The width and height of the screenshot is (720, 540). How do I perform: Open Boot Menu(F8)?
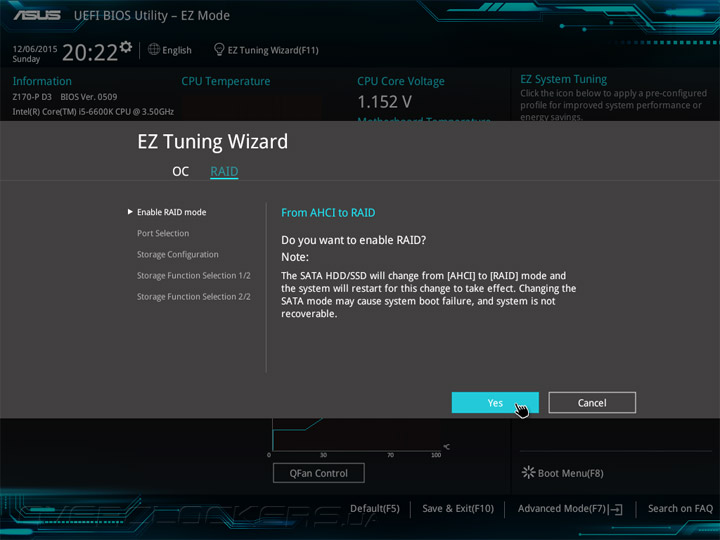coord(570,473)
